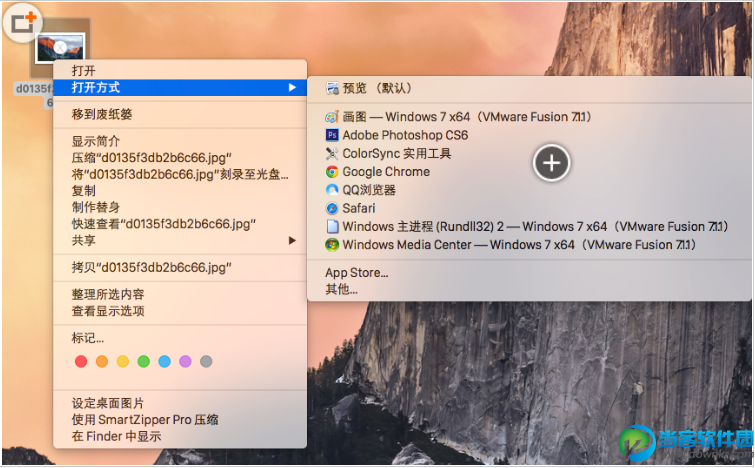Apply the yellow tag color

[x=123, y=362]
